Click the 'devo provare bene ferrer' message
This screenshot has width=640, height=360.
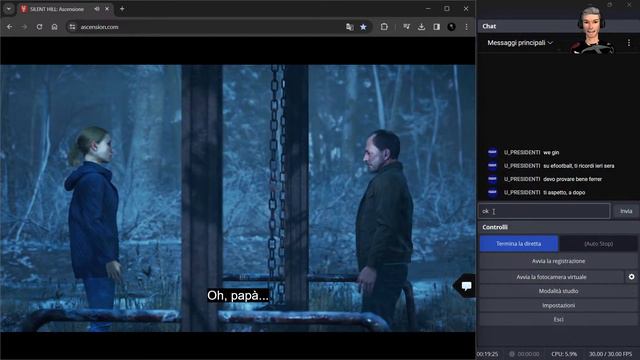pyautogui.click(x=572, y=179)
